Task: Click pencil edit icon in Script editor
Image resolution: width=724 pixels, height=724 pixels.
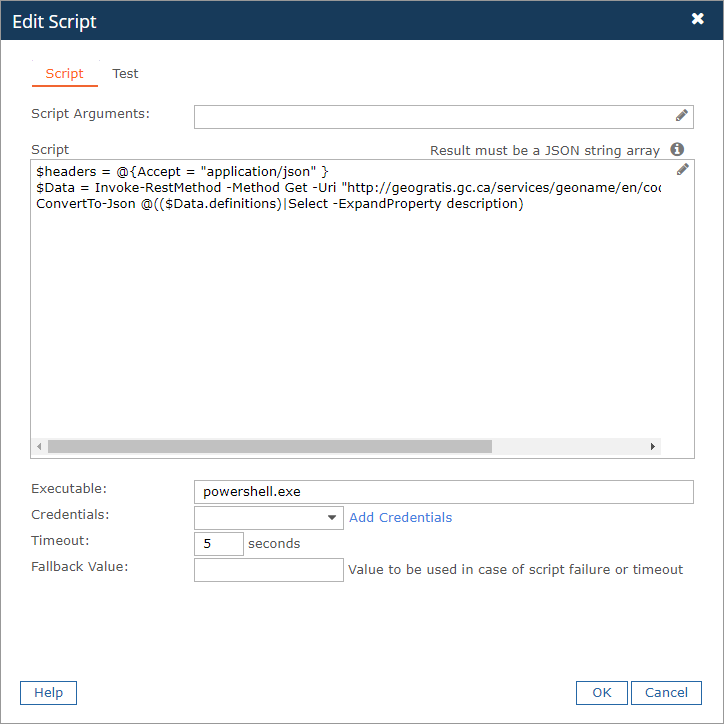Action: point(682,169)
